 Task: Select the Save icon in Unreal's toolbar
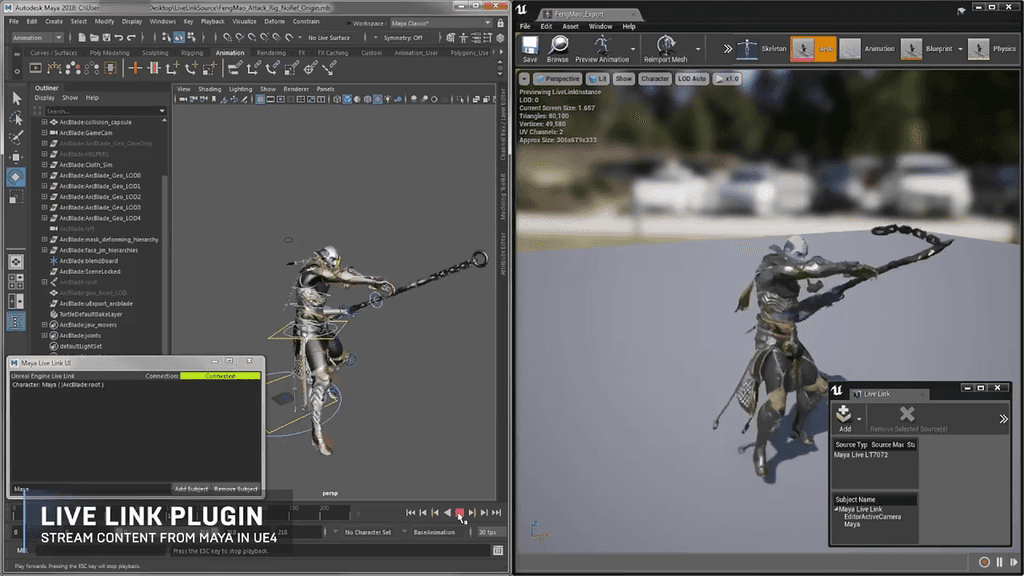point(530,45)
